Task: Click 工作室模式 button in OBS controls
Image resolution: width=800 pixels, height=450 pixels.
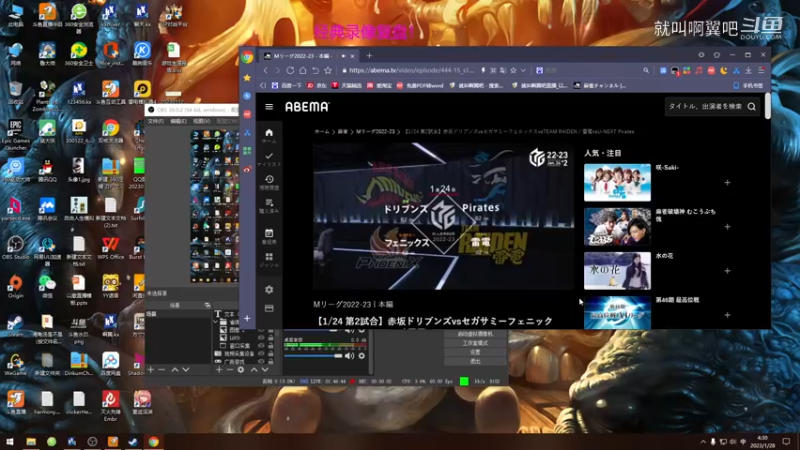Action: coord(475,343)
